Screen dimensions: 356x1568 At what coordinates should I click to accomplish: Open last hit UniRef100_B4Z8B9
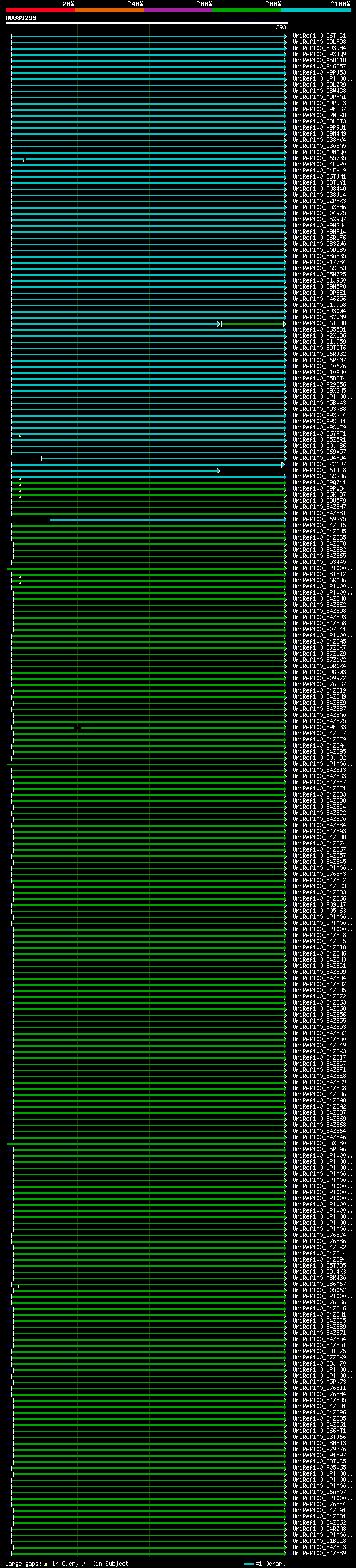click(x=319, y=1553)
